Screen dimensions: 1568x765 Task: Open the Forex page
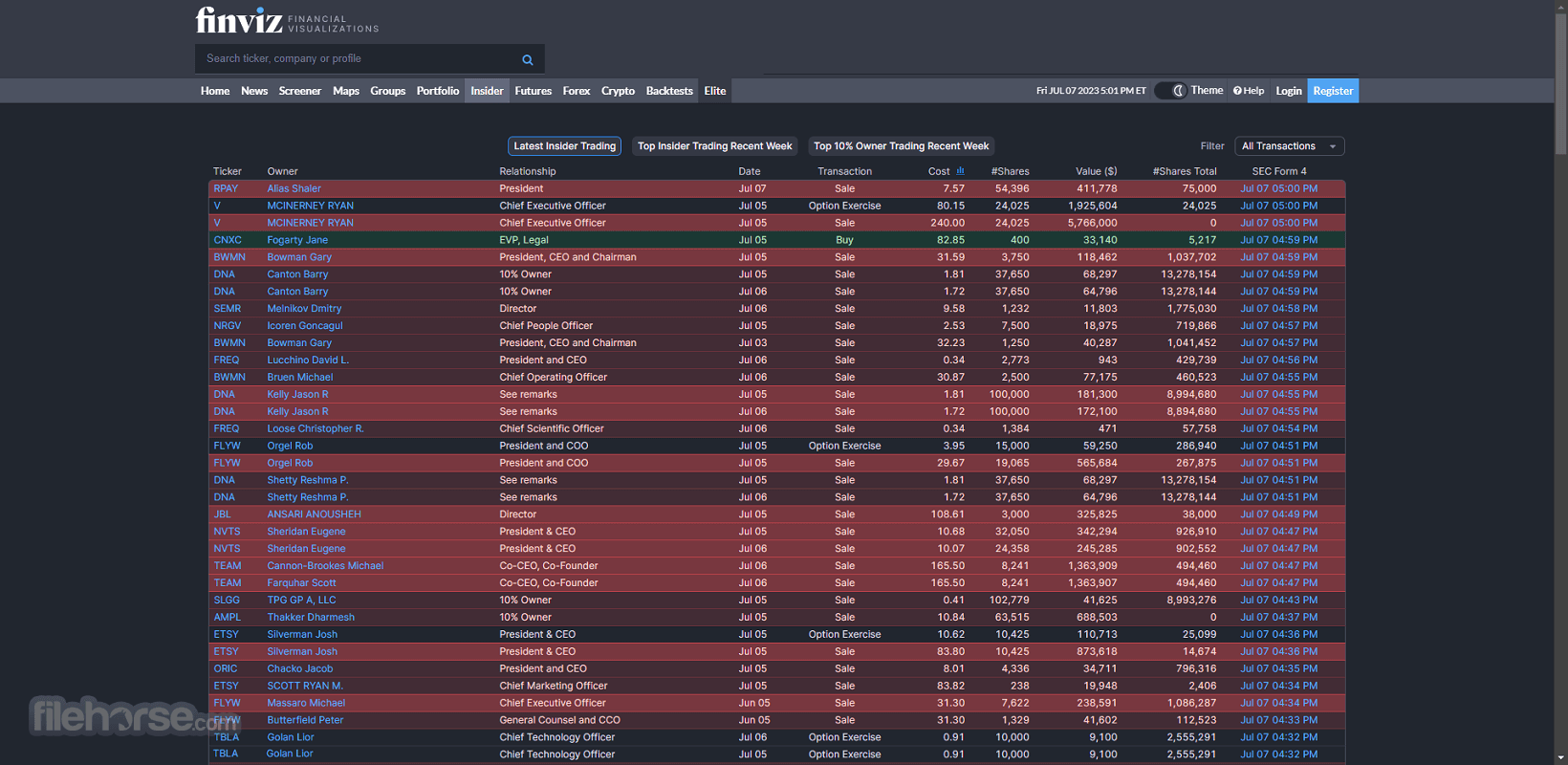tap(577, 91)
